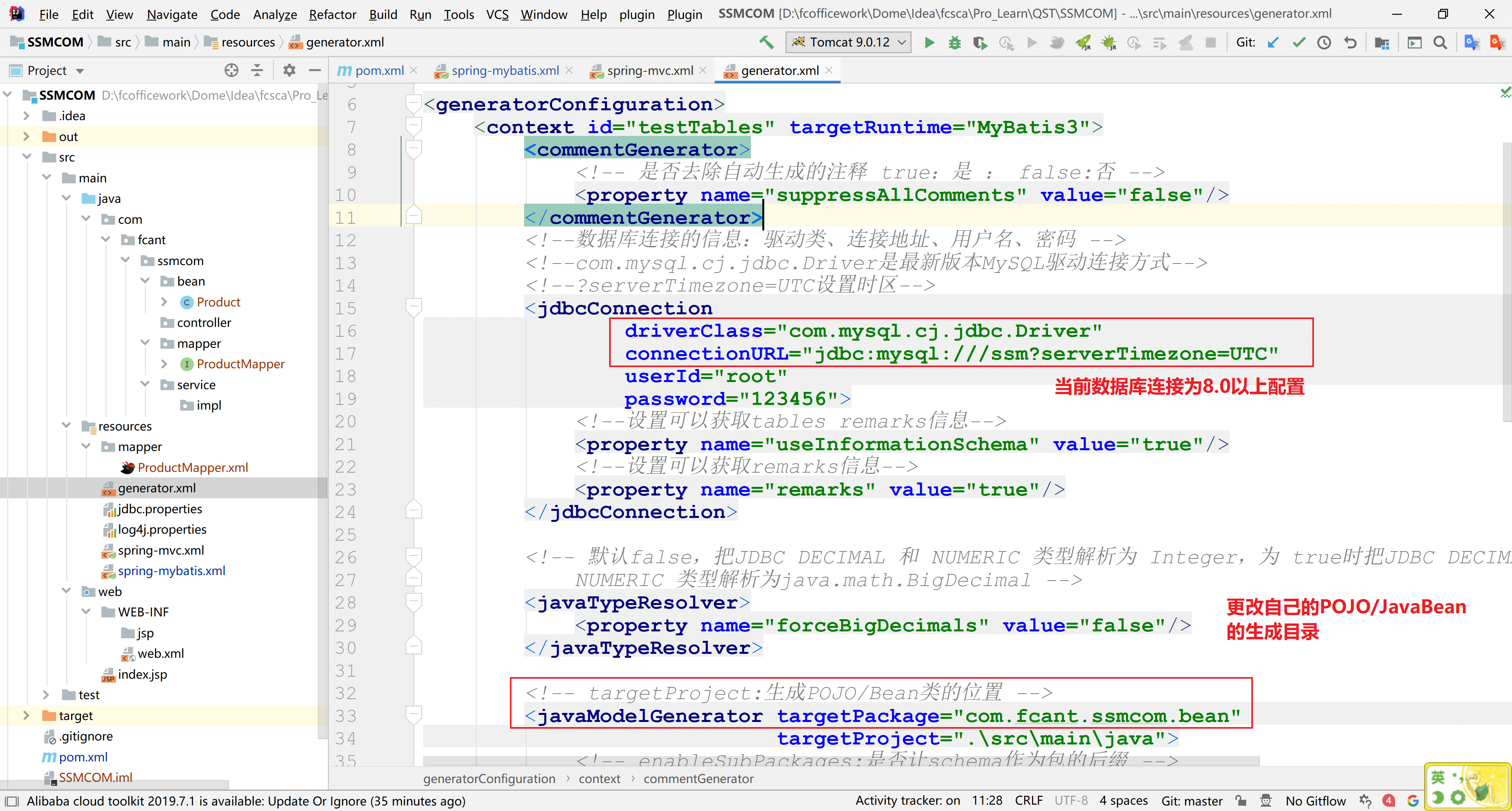Click the Build project hammer icon
The image size is (1512, 811).
click(766, 42)
